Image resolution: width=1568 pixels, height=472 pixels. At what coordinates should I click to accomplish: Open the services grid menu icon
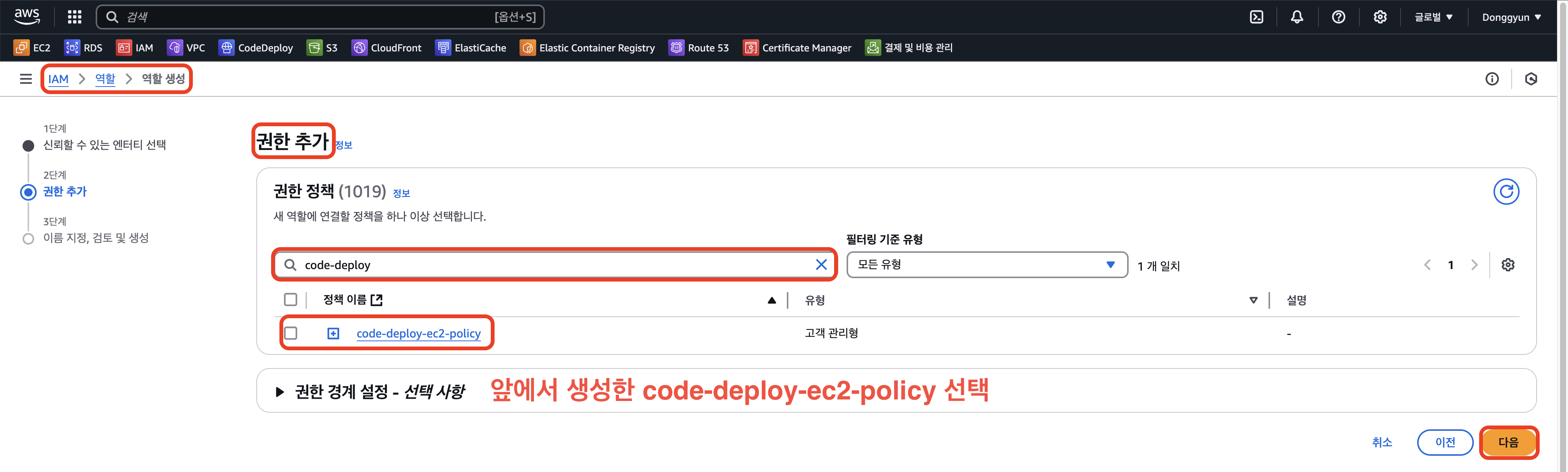pyautogui.click(x=74, y=17)
